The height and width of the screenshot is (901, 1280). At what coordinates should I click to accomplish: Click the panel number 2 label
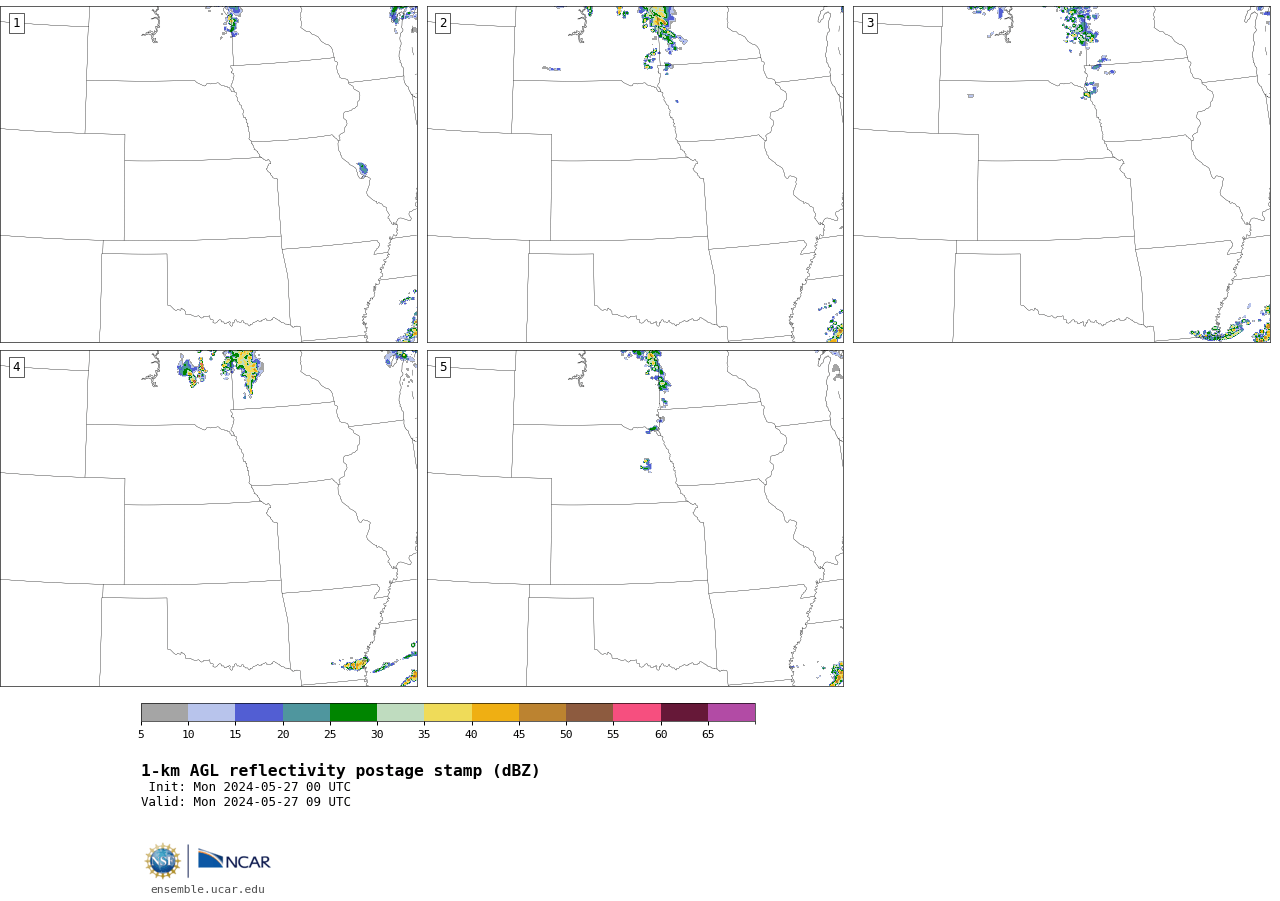(443, 23)
